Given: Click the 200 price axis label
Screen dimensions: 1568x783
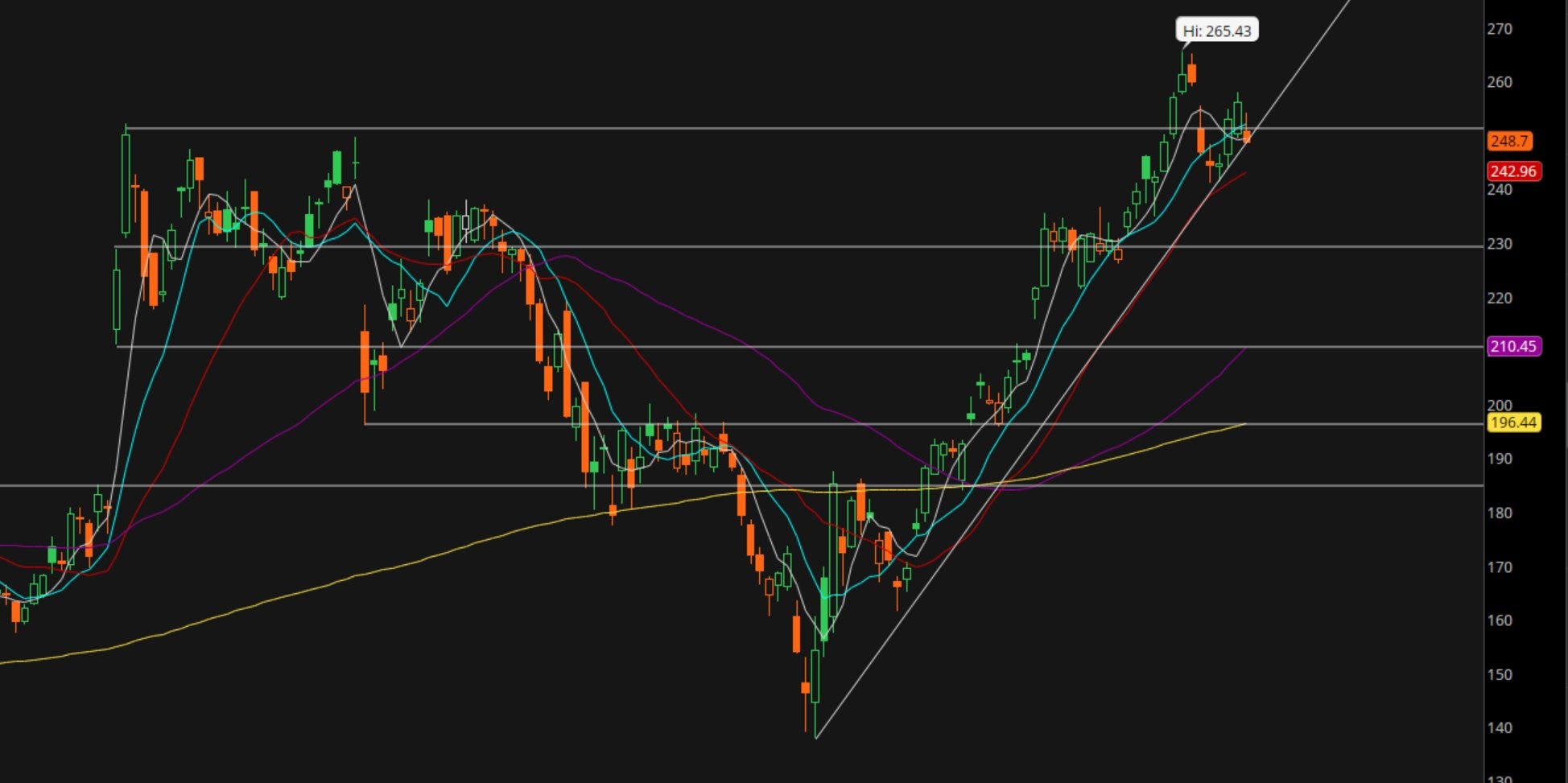Looking at the screenshot, I should tap(1500, 405).
